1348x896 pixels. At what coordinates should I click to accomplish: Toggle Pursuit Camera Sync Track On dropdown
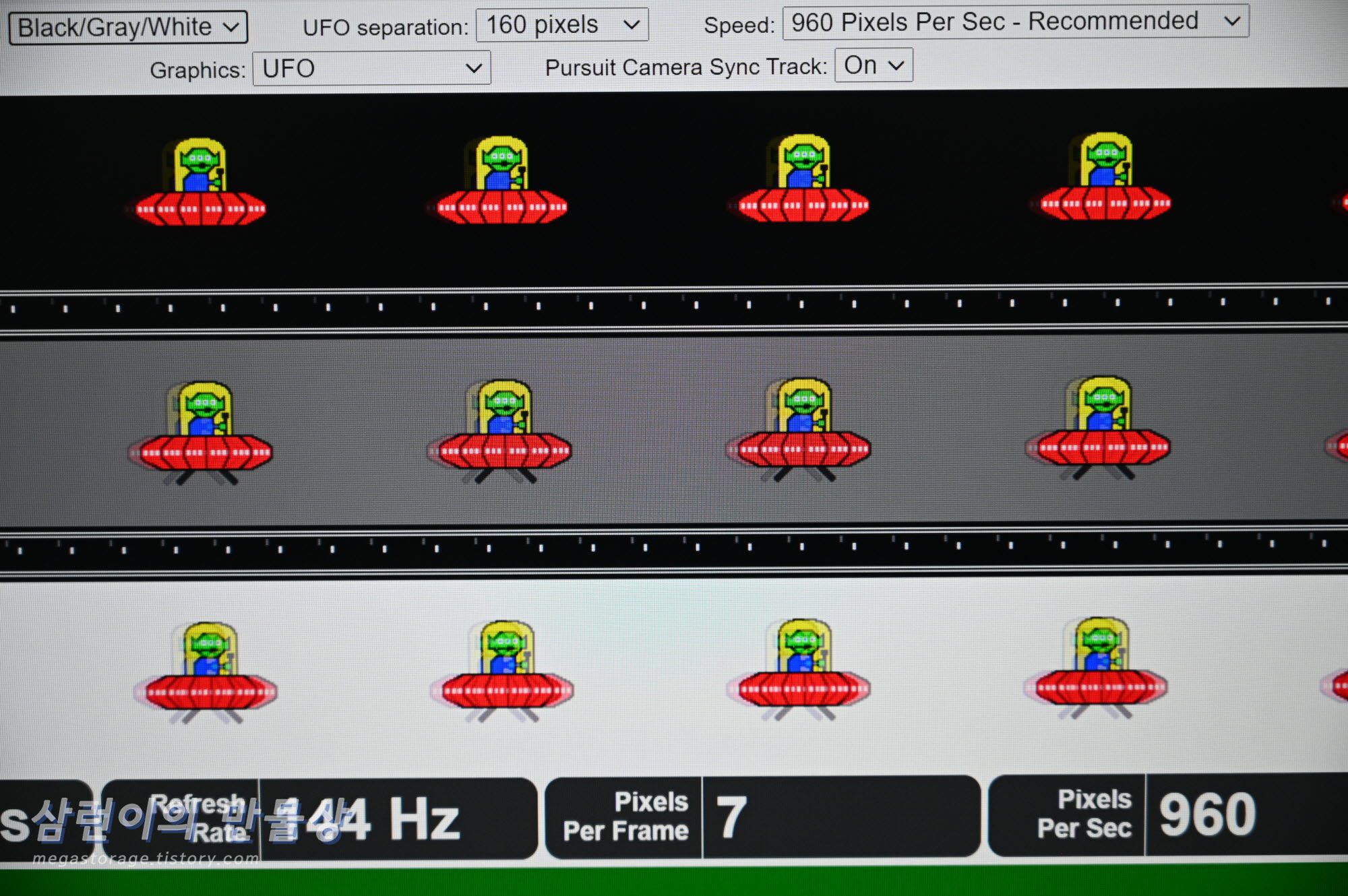coord(874,65)
